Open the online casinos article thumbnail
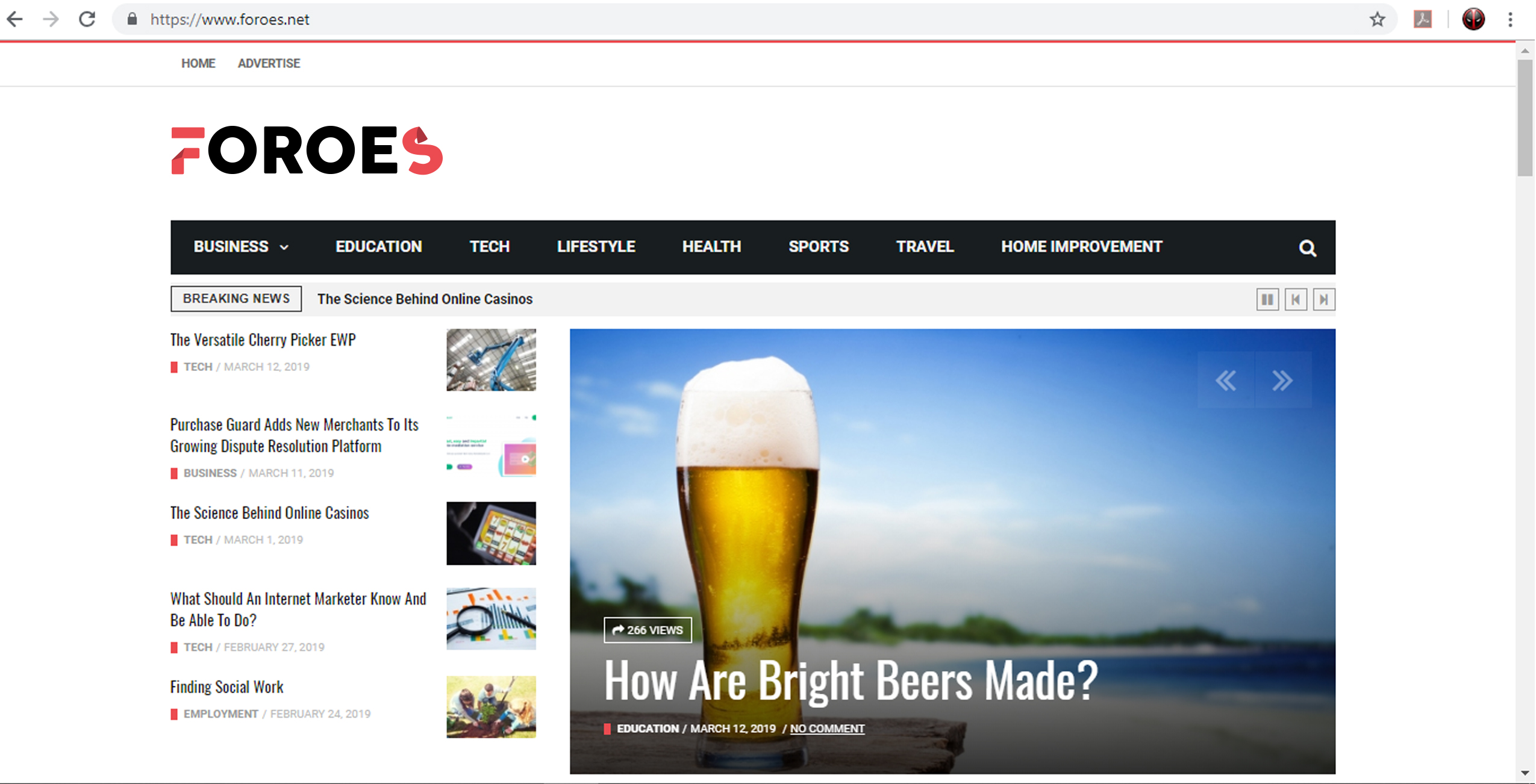 tap(490, 533)
